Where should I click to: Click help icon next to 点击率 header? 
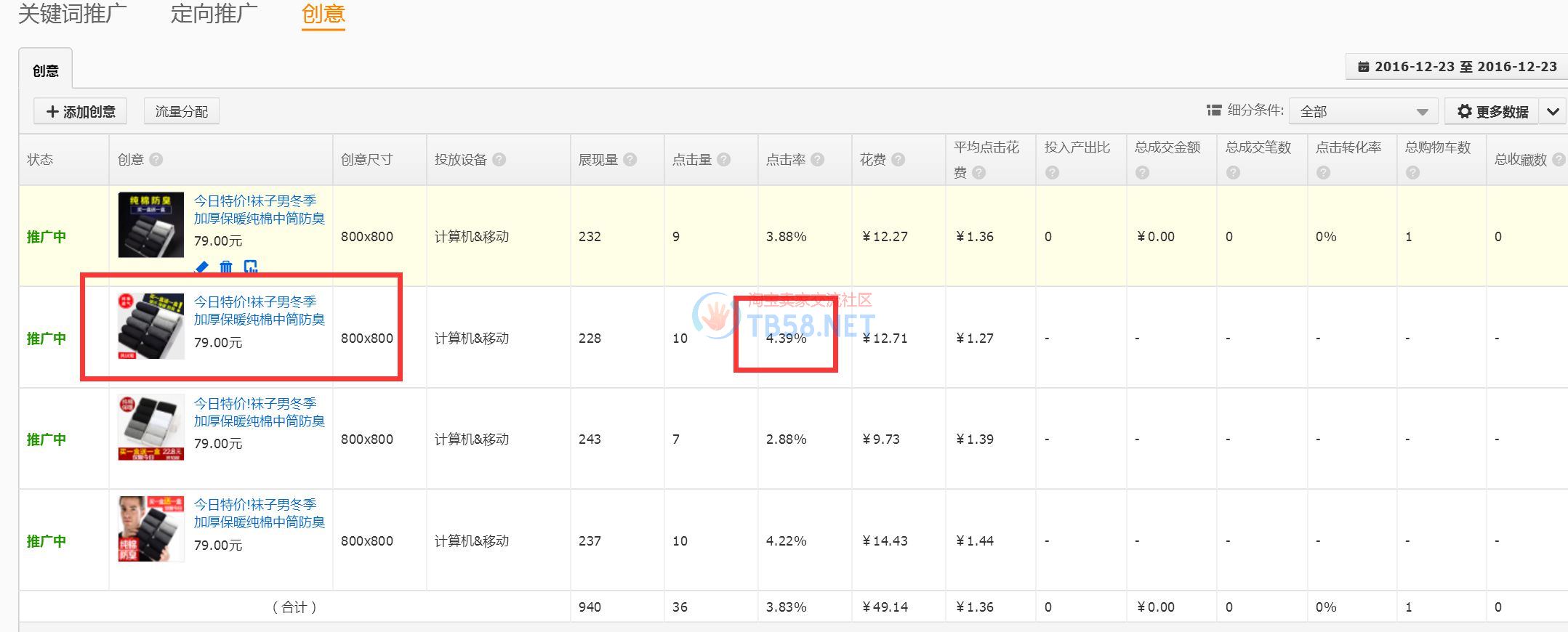pos(818,160)
